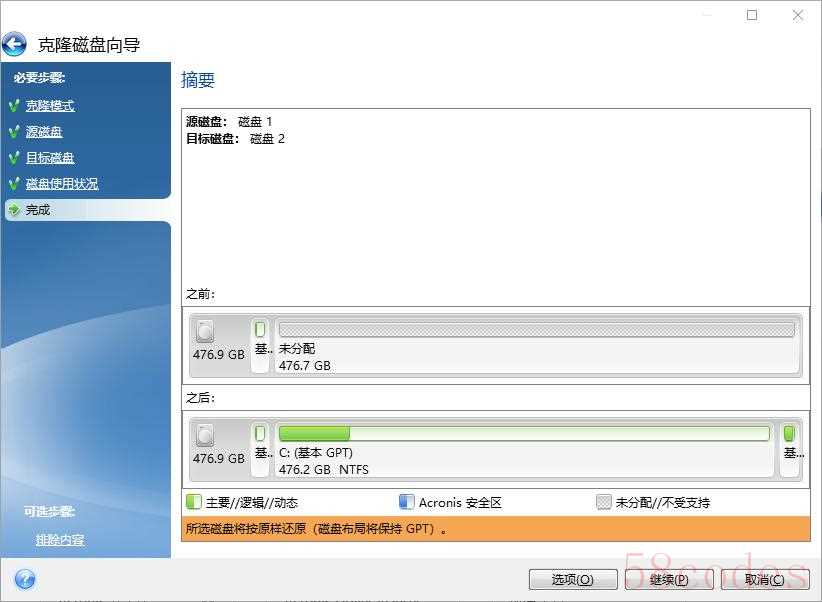Select the hard disk icon in the 之前 panel
Image resolution: width=822 pixels, height=602 pixels.
click(x=206, y=331)
